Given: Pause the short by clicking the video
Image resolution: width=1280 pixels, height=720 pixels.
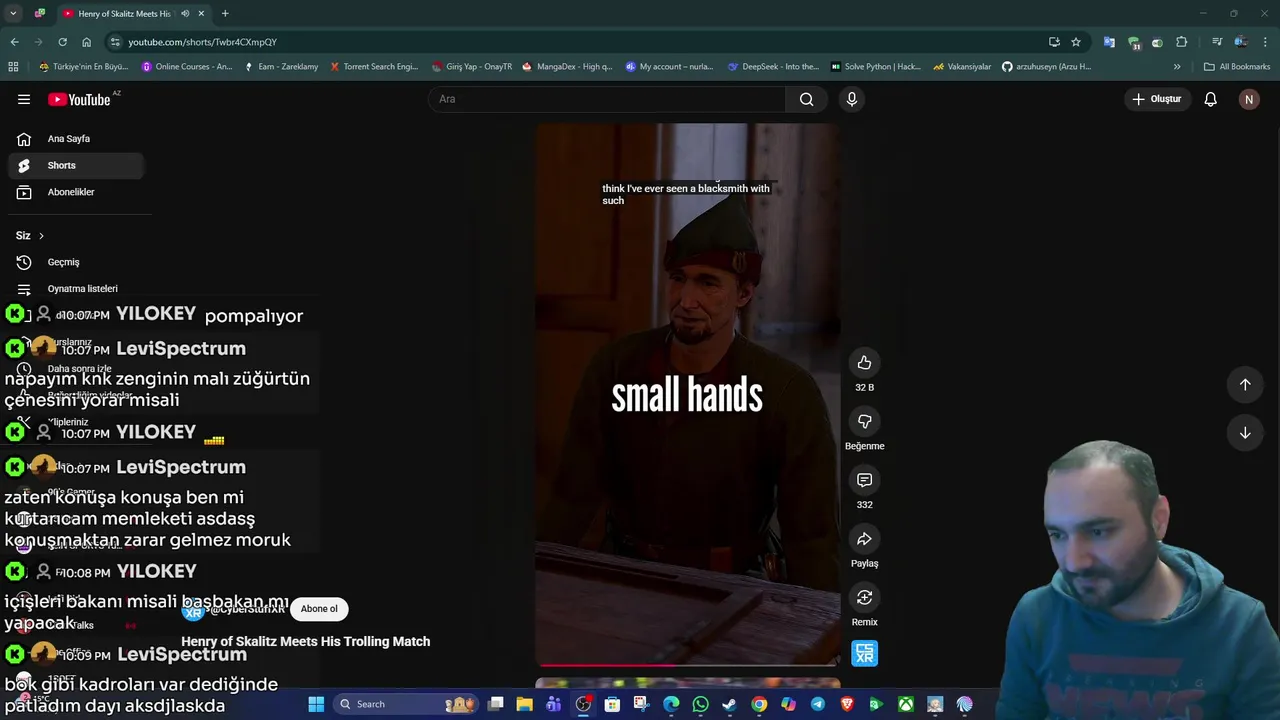Looking at the screenshot, I should point(688,395).
